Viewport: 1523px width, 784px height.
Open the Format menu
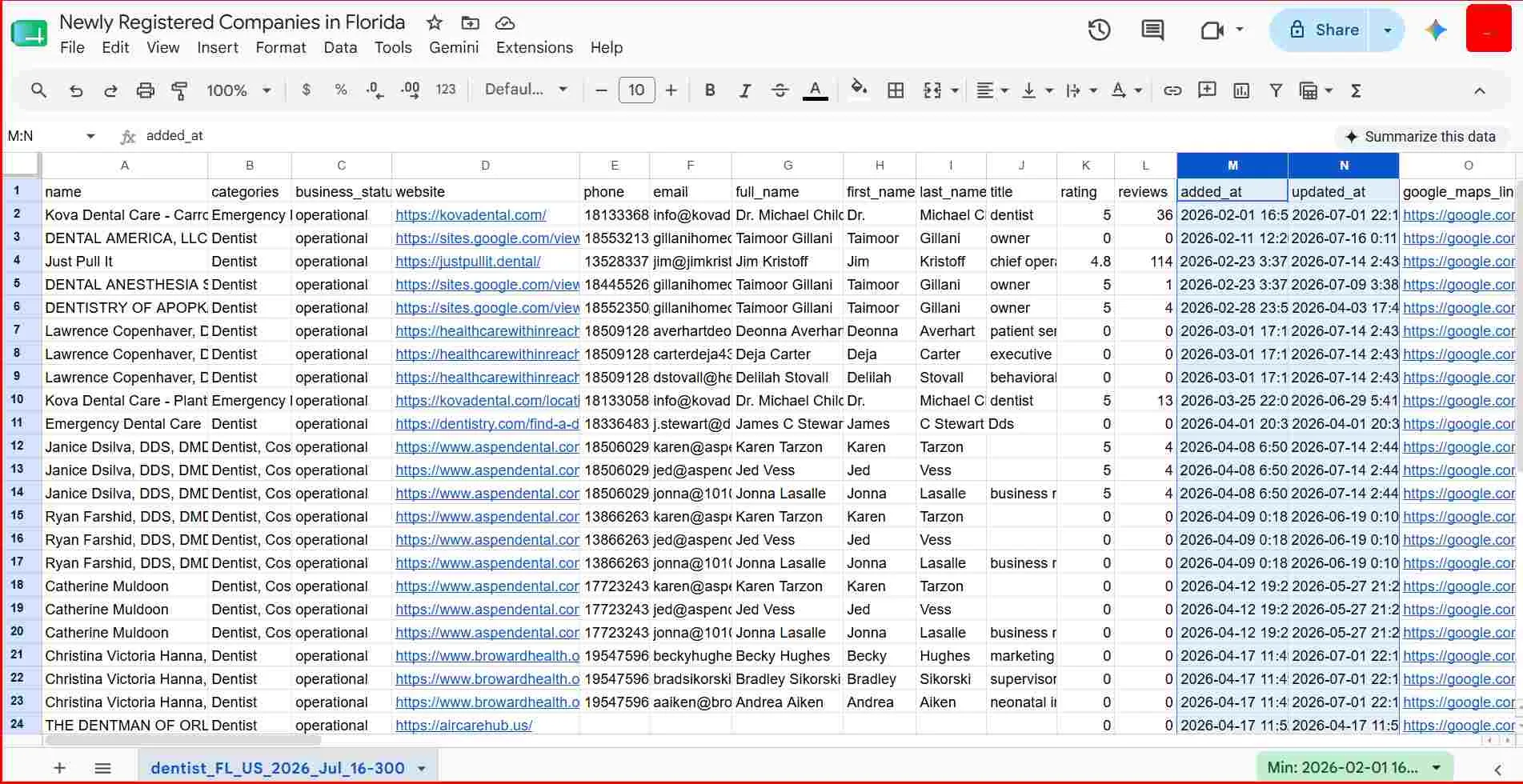point(281,47)
